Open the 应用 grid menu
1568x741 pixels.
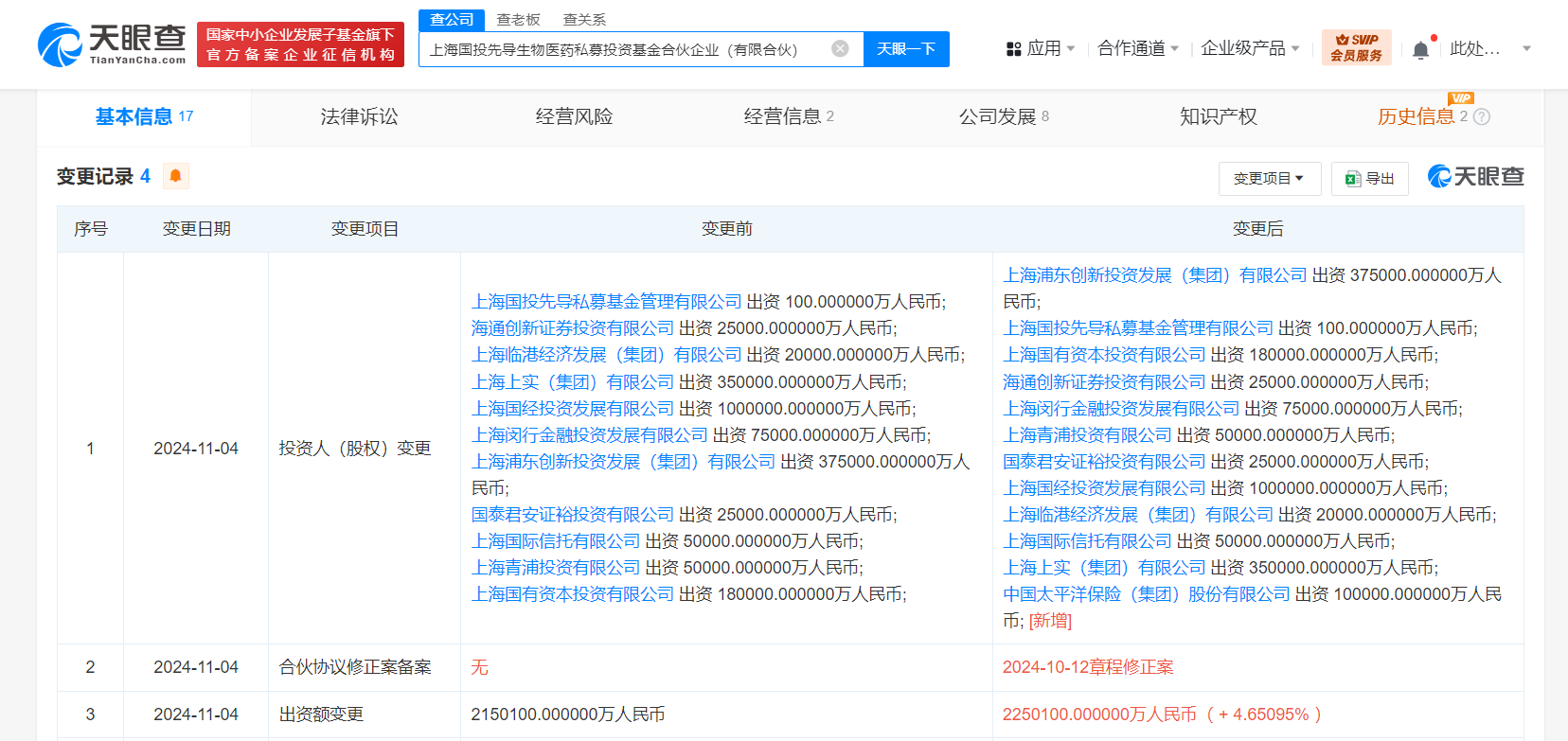[x=1040, y=48]
